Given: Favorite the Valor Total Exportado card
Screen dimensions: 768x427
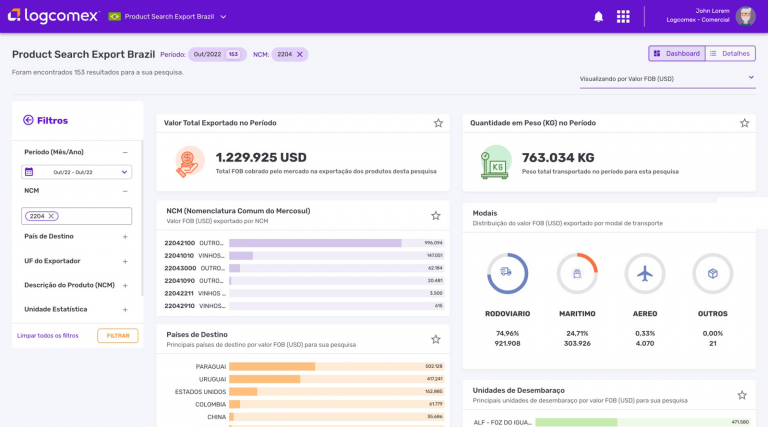Looking at the screenshot, I should tap(438, 123).
